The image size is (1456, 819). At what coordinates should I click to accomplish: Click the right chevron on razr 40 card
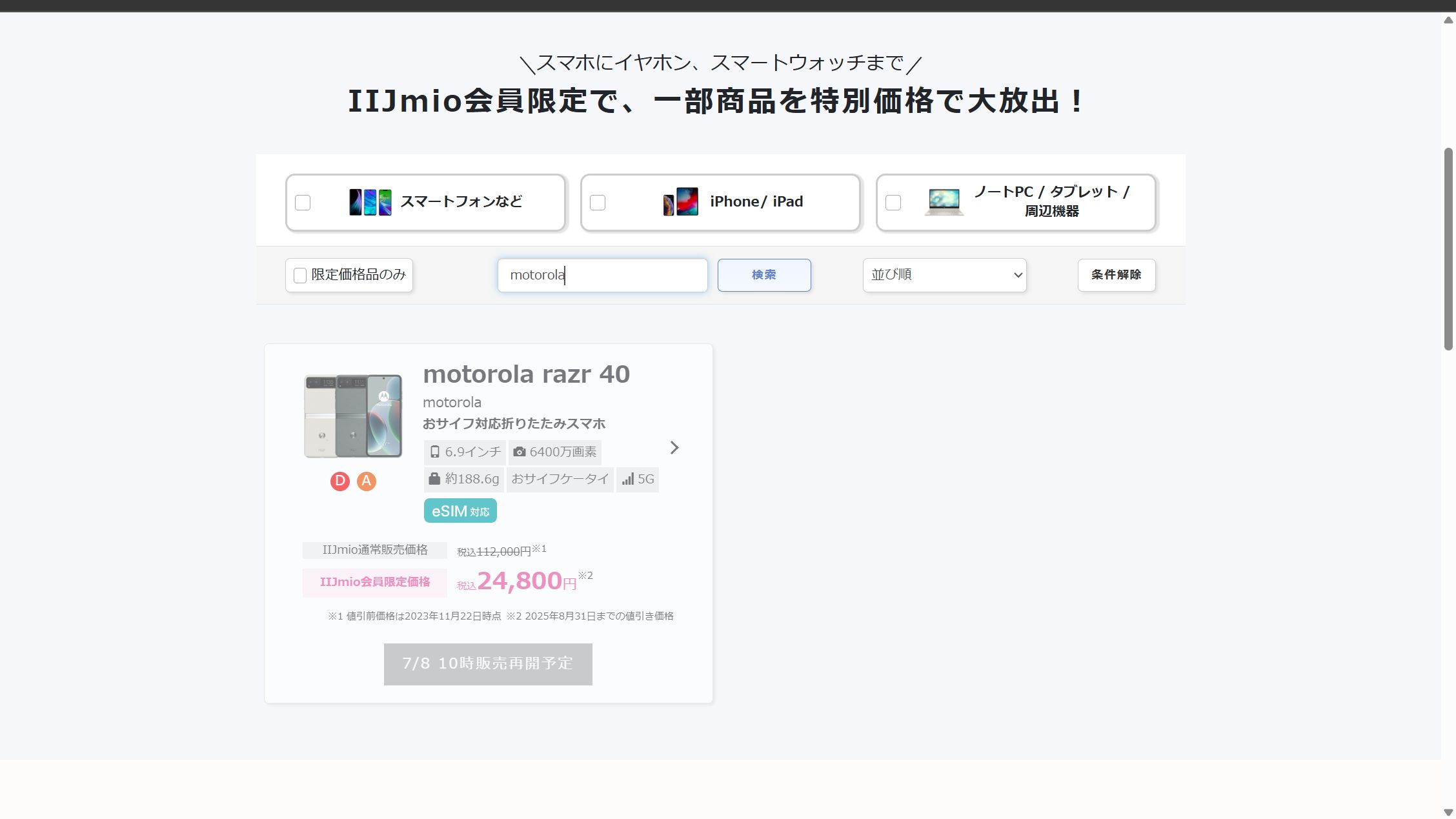[x=674, y=448]
